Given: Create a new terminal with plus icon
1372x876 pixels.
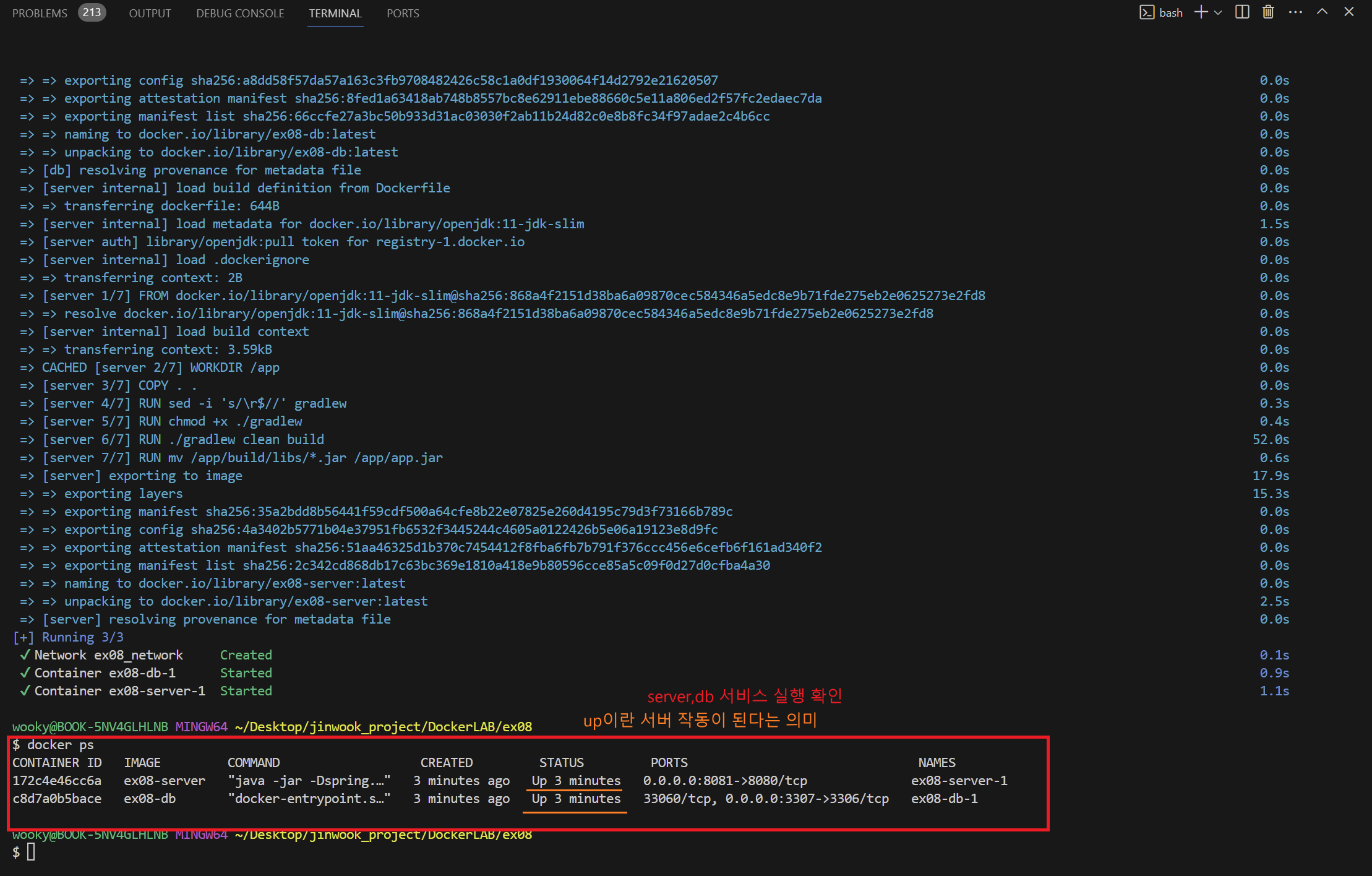Looking at the screenshot, I should coord(1201,12).
